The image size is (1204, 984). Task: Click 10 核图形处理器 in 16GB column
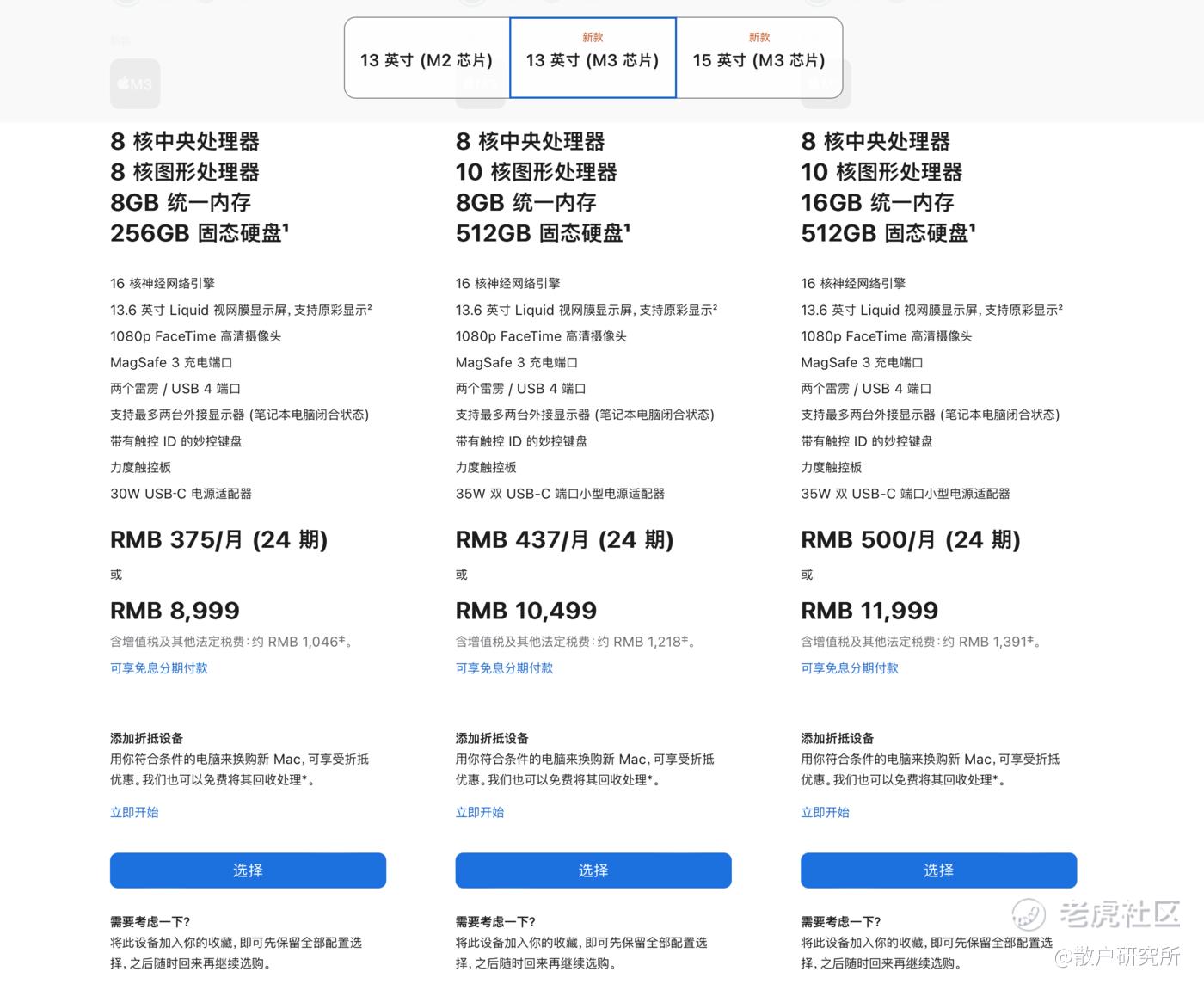[881, 172]
